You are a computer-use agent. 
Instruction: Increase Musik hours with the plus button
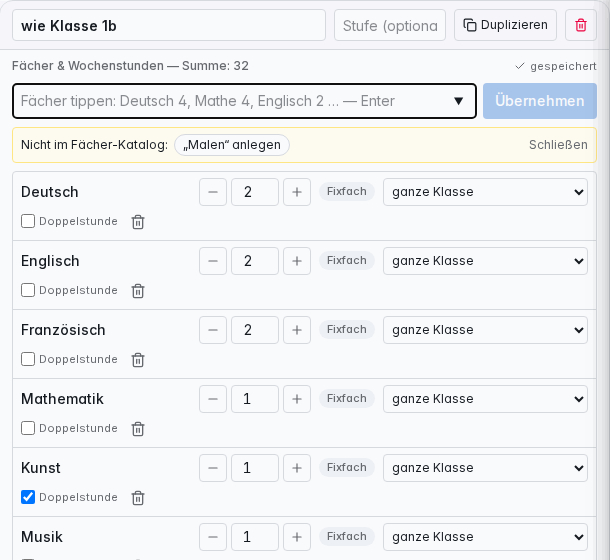pyautogui.click(x=297, y=537)
